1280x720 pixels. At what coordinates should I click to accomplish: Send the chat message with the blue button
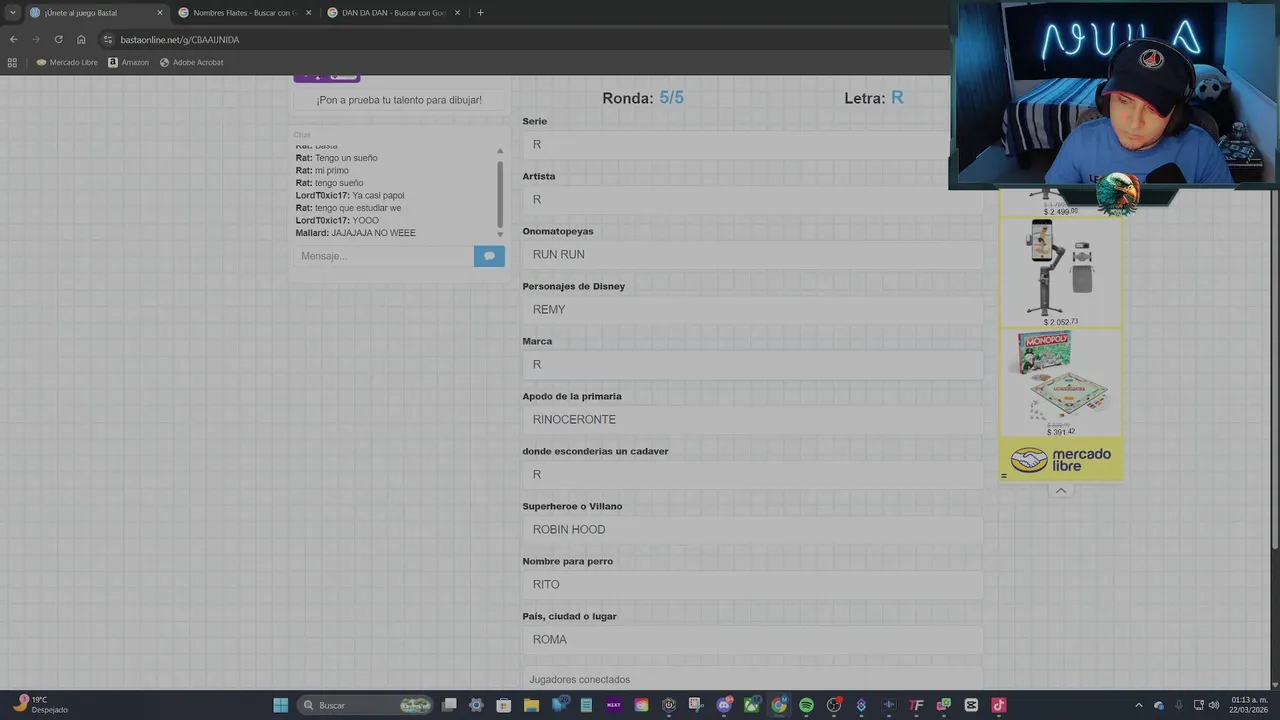click(489, 256)
